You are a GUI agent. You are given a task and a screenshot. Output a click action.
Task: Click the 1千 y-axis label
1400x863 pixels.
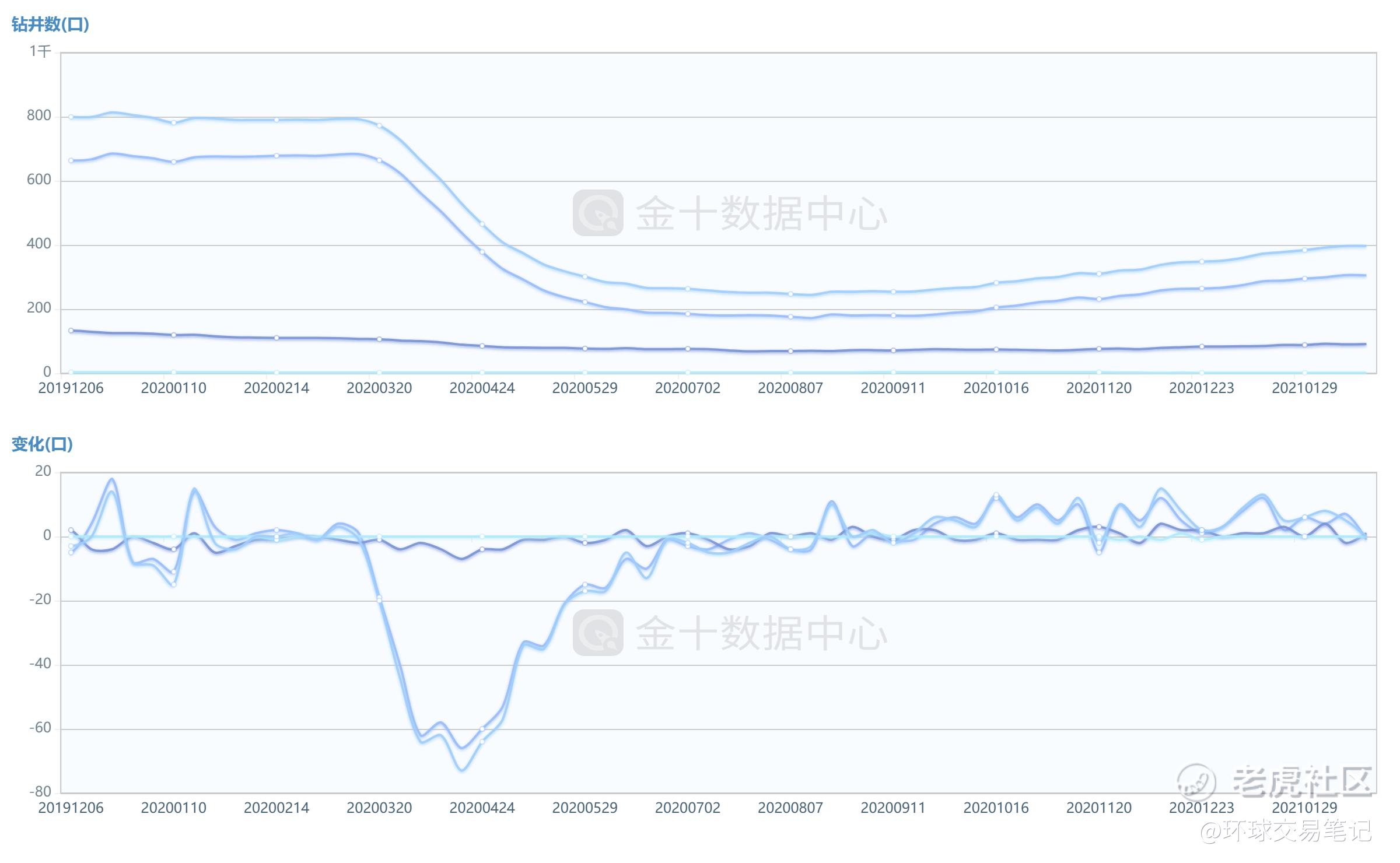point(40,51)
